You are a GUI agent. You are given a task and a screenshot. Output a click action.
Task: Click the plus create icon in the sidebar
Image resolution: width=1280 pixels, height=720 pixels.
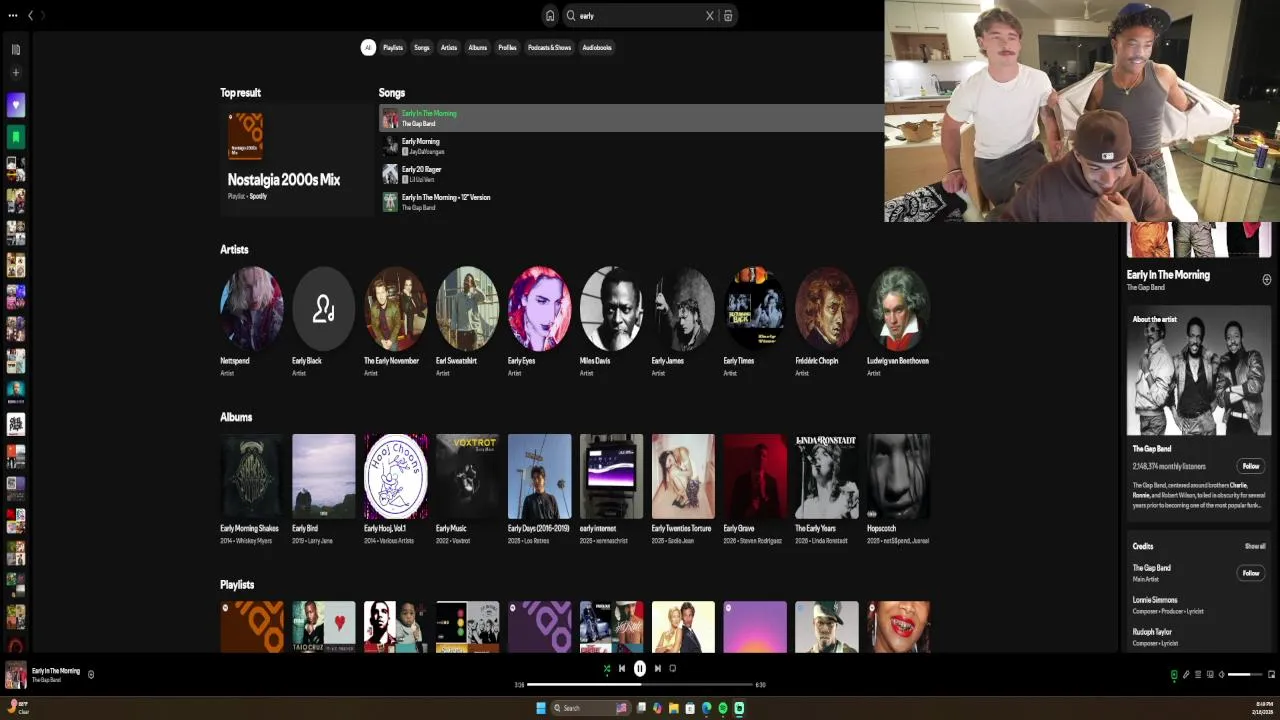pyautogui.click(x=15, y=72)
